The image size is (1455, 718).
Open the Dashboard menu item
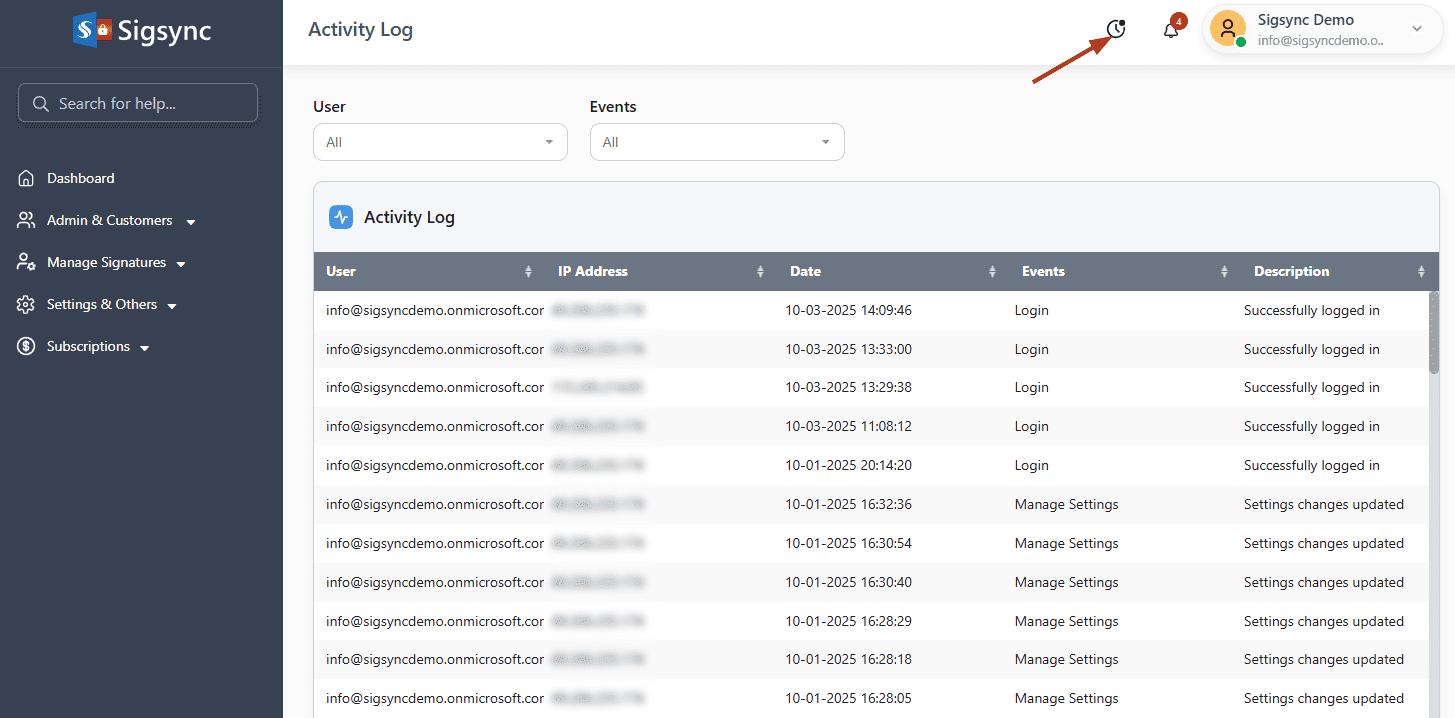[81, 178]
